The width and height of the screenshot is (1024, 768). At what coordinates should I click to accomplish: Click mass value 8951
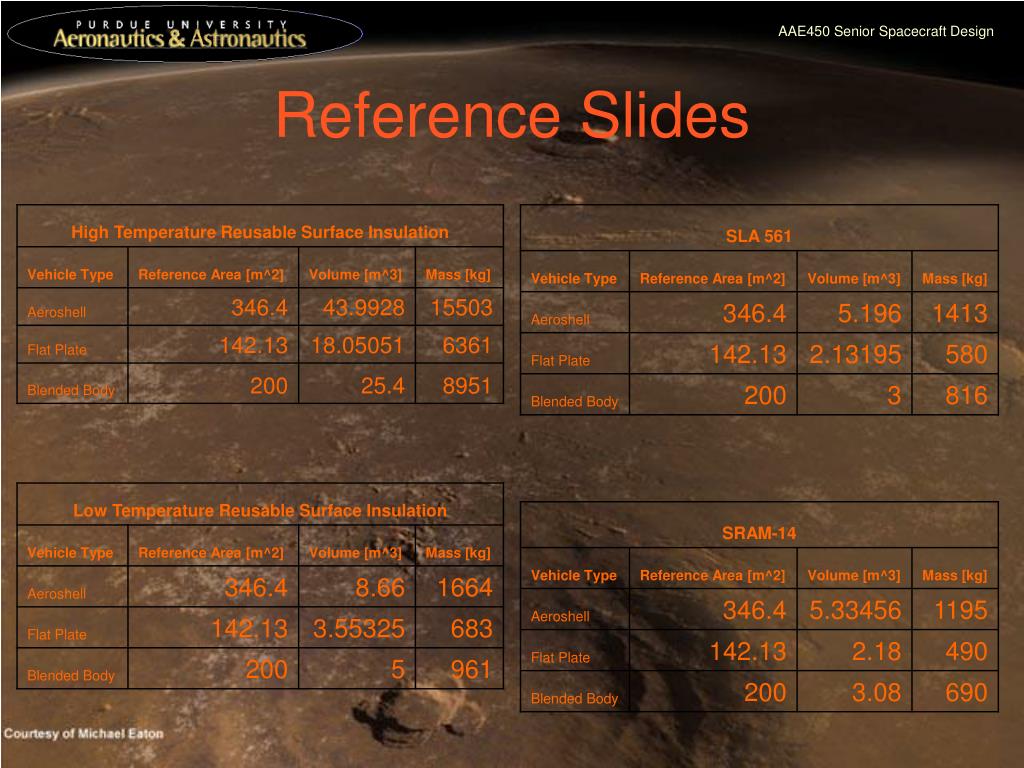pyautogui.click(x=466, y=386)
